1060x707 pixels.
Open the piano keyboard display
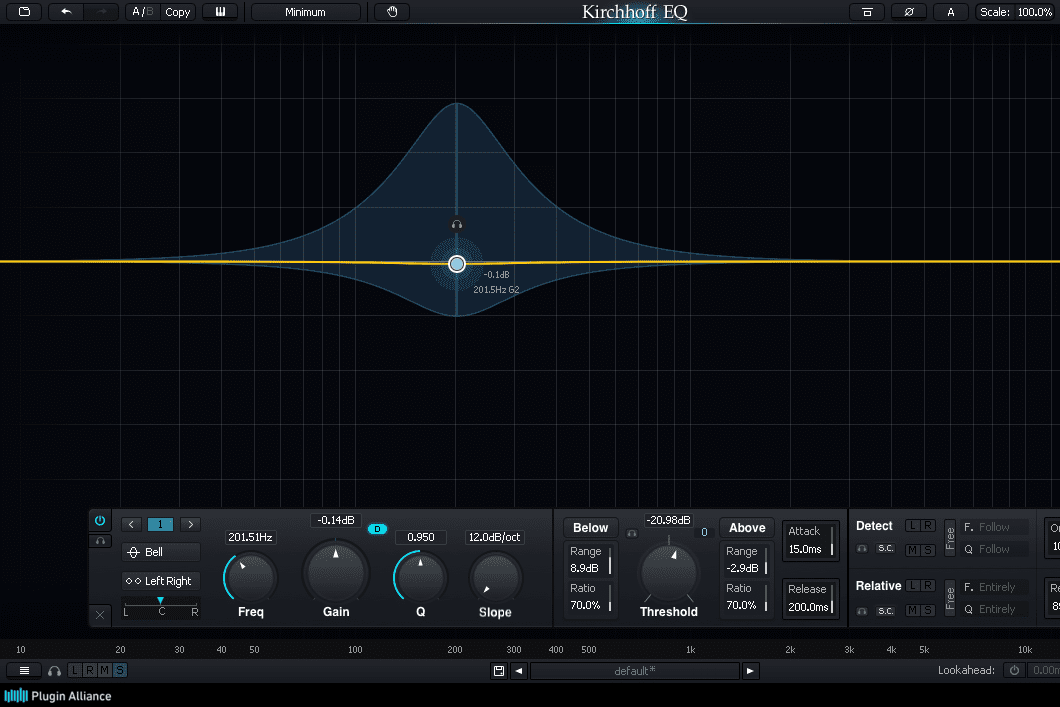[220, 11]
